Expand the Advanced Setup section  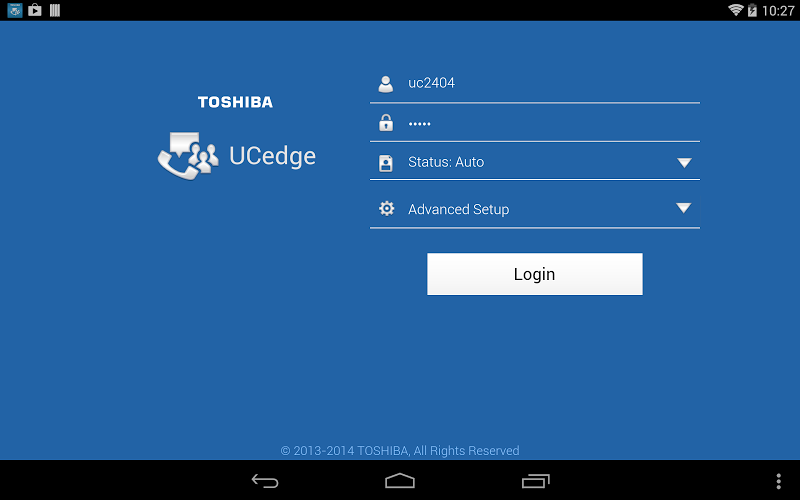[535, 209]
